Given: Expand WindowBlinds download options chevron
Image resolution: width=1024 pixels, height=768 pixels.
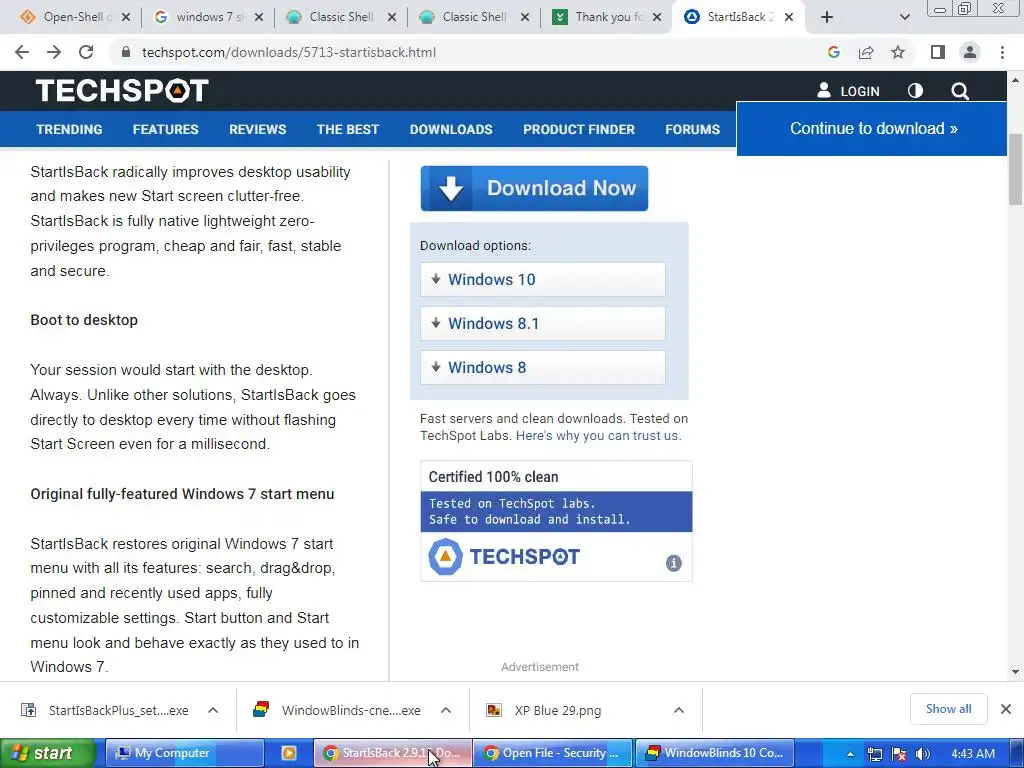Looking at the screenshot, I should coord(446,711).
